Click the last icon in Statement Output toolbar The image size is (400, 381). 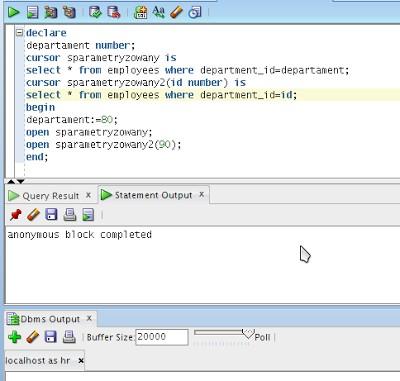pos(88,215)
